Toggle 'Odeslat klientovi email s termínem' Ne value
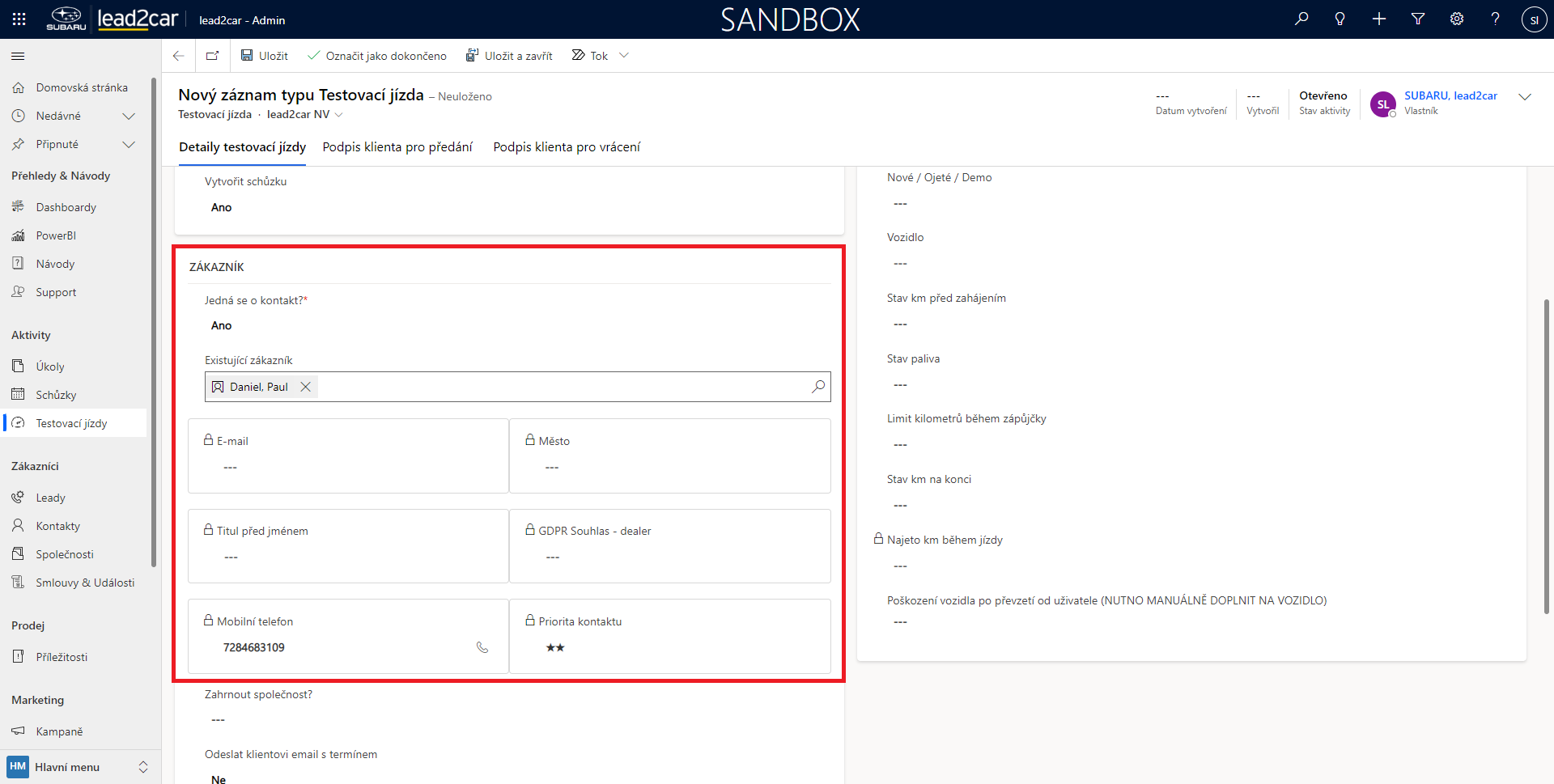 (x=219, y=778)
